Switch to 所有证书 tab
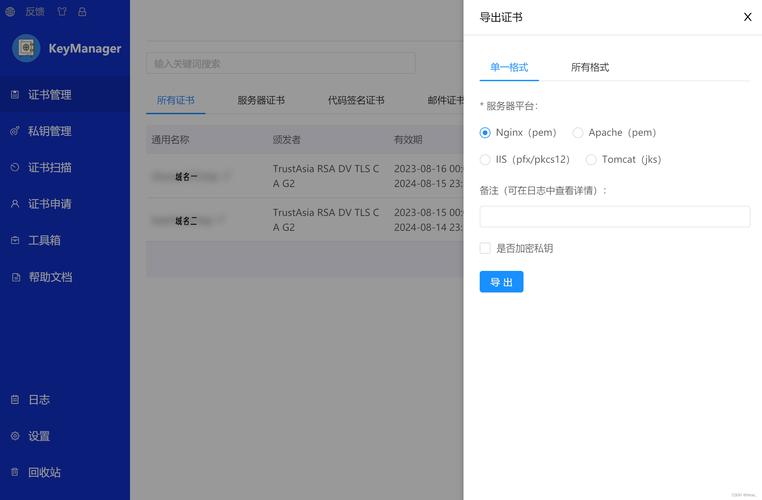This screenshot has height=500, width=762. coord(175,101)
